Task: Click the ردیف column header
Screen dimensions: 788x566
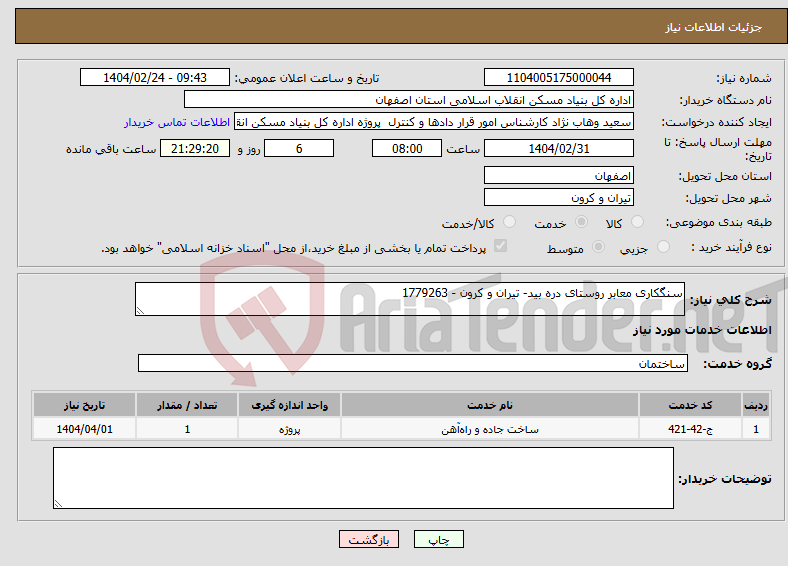Action: pos(756,405)
